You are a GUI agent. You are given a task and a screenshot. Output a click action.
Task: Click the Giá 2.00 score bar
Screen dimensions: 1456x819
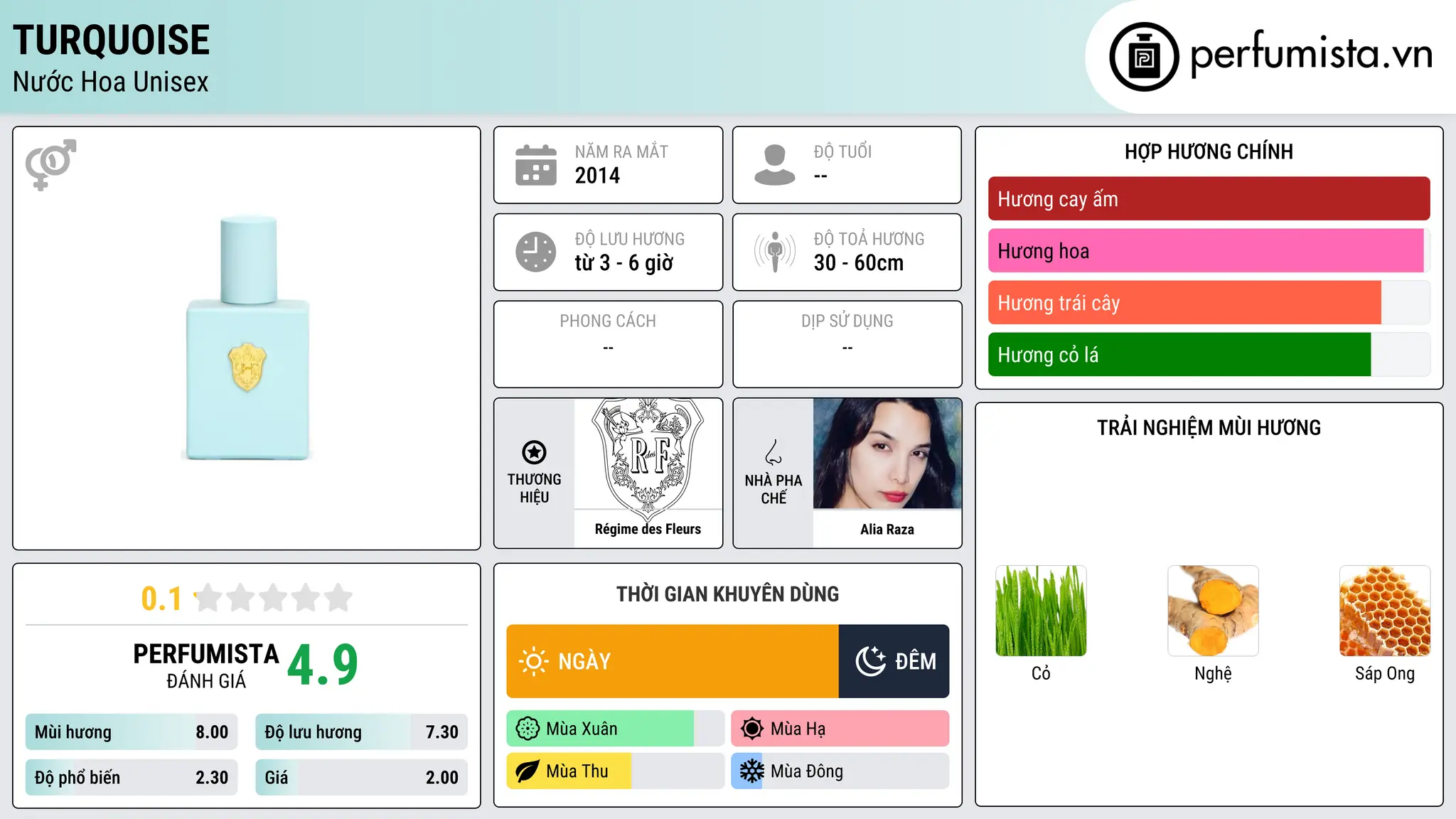click(361, 777)
